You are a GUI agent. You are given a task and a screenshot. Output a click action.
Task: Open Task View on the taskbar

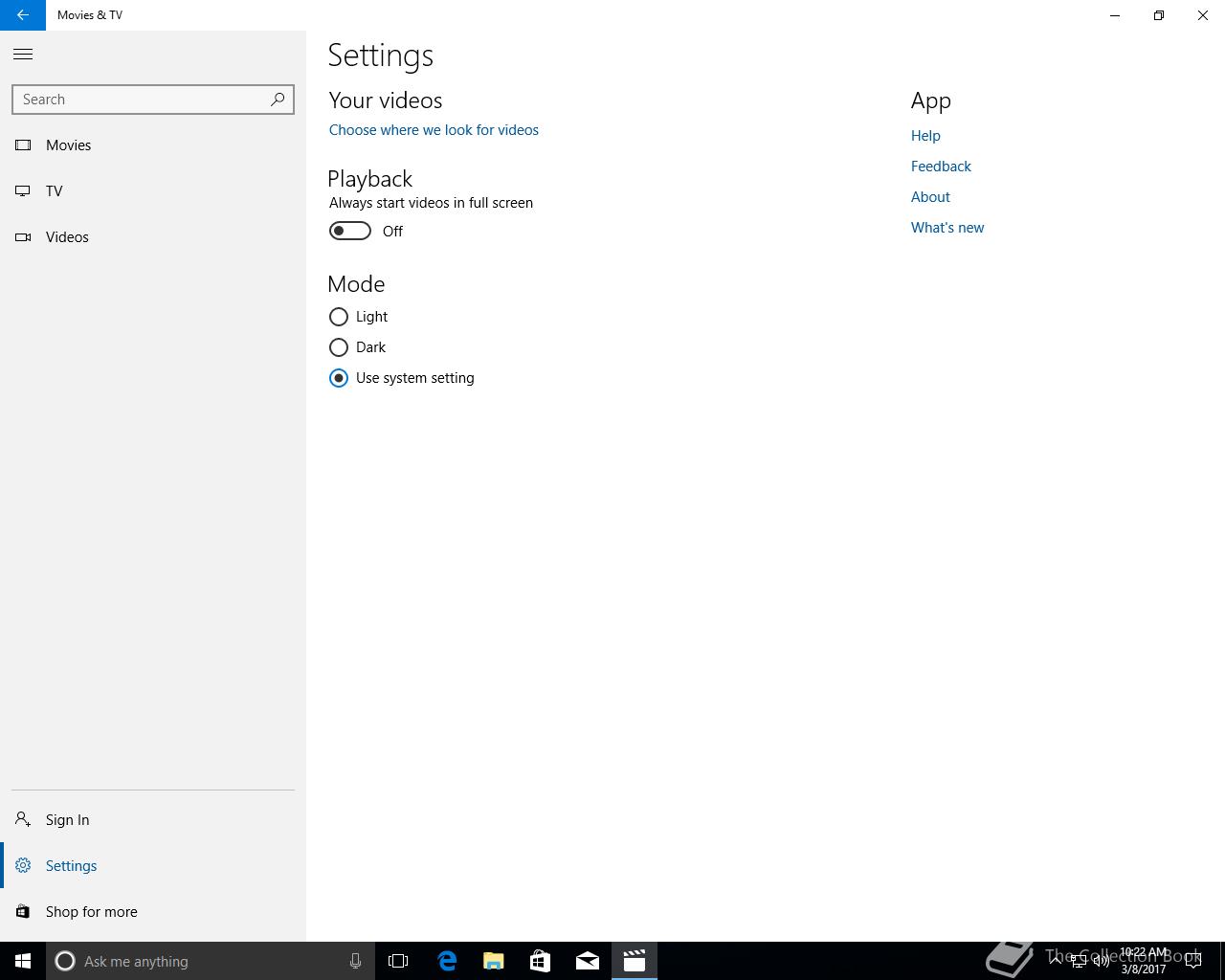[398, 961]
